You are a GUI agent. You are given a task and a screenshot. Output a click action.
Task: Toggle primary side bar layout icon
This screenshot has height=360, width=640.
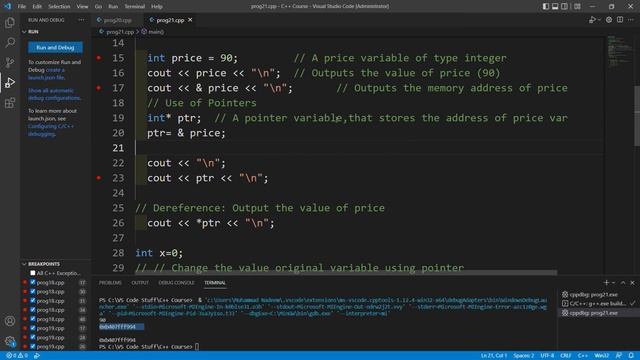click(546, 6)
